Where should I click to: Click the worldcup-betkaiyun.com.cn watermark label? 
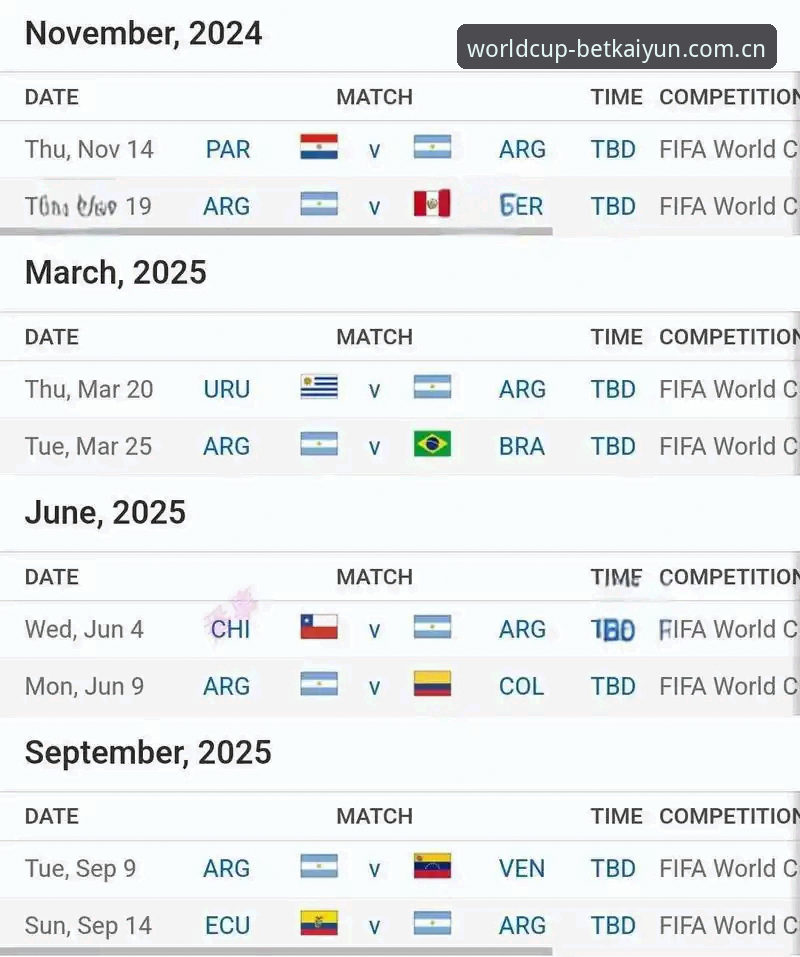point(616,47)
